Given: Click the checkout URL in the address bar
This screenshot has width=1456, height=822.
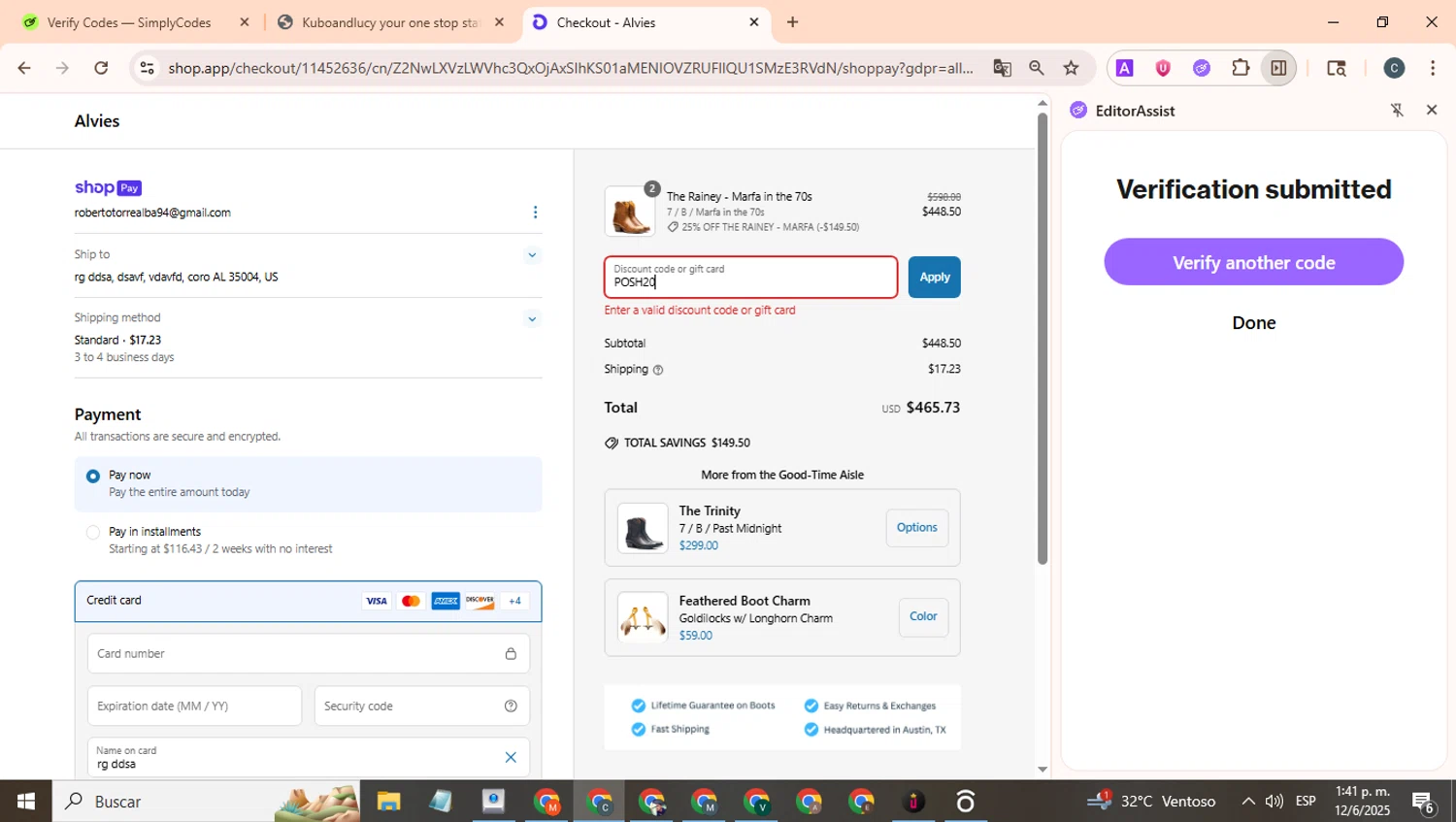Looking at the screenshot, I should pos(570,68).
